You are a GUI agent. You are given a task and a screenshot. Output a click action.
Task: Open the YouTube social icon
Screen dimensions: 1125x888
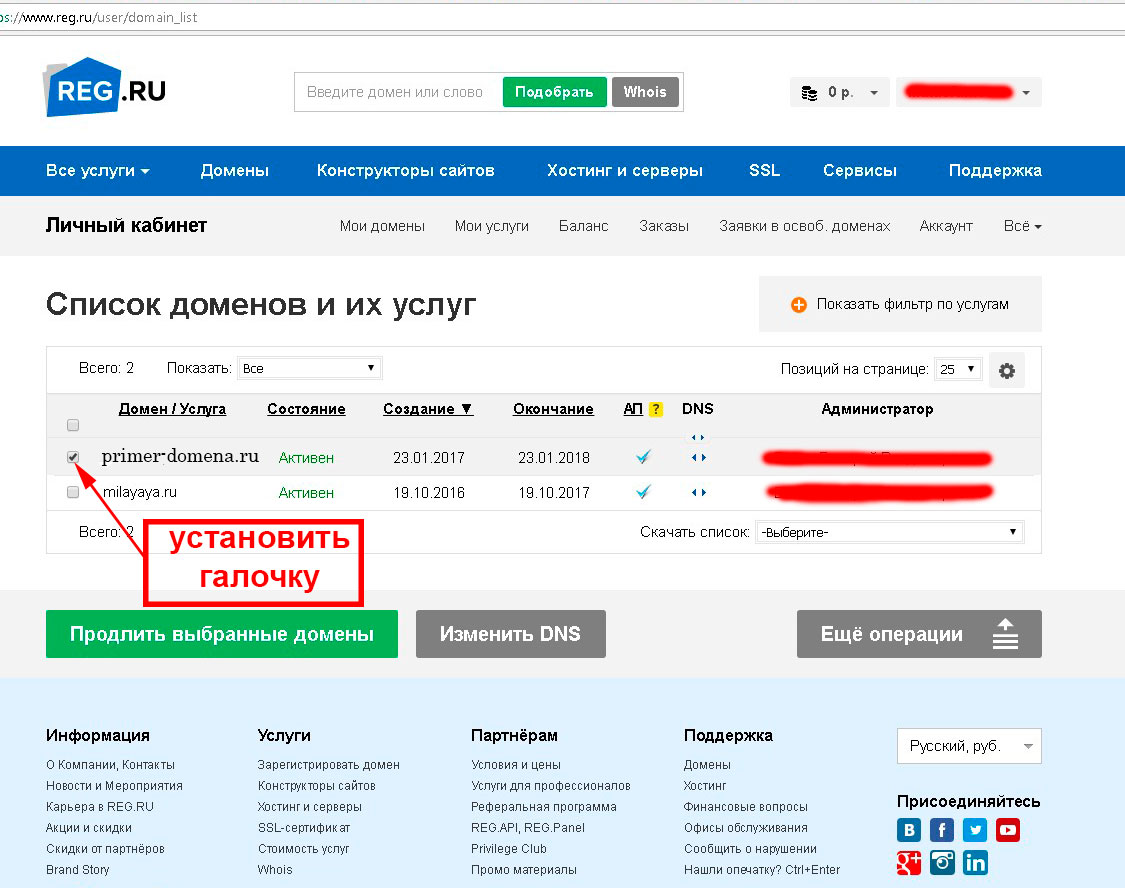tap(1007, 830)
